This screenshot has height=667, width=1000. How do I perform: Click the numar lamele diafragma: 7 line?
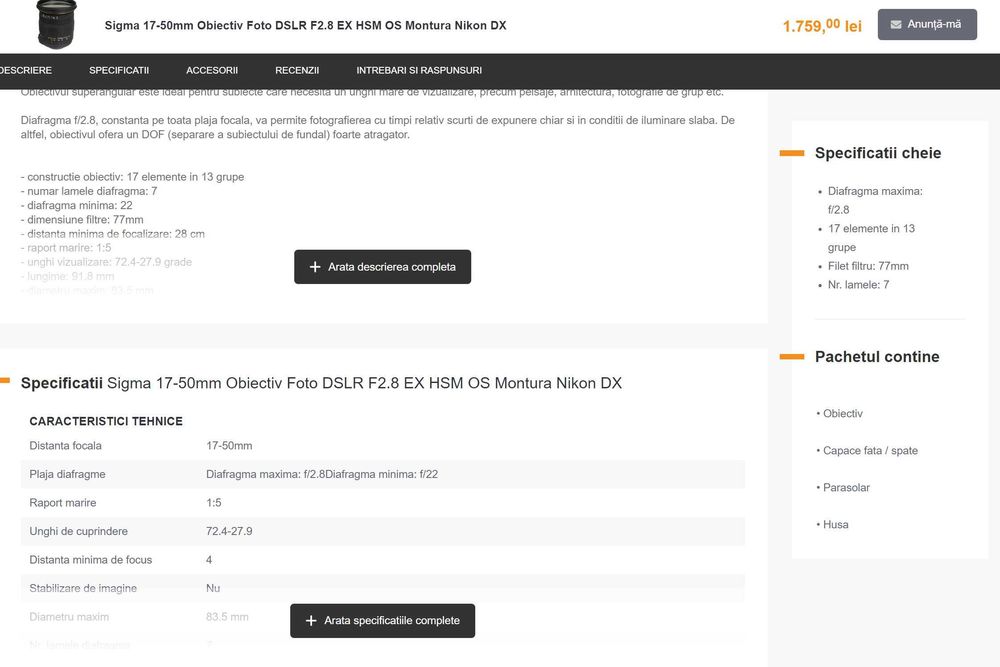click(x=89, y=191)
